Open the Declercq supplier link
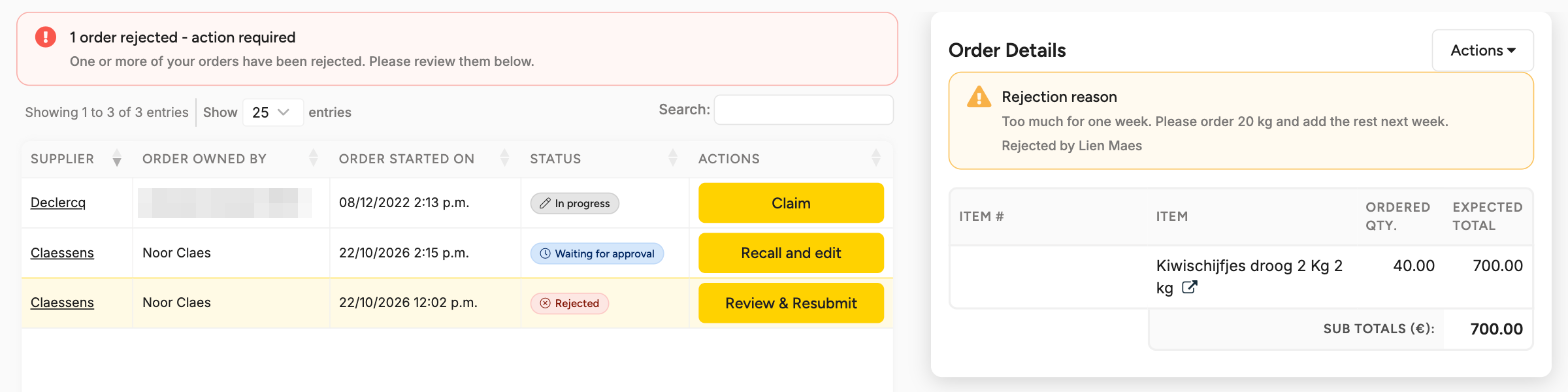The height and width of the screenshot is (392, 1568). 58,203
